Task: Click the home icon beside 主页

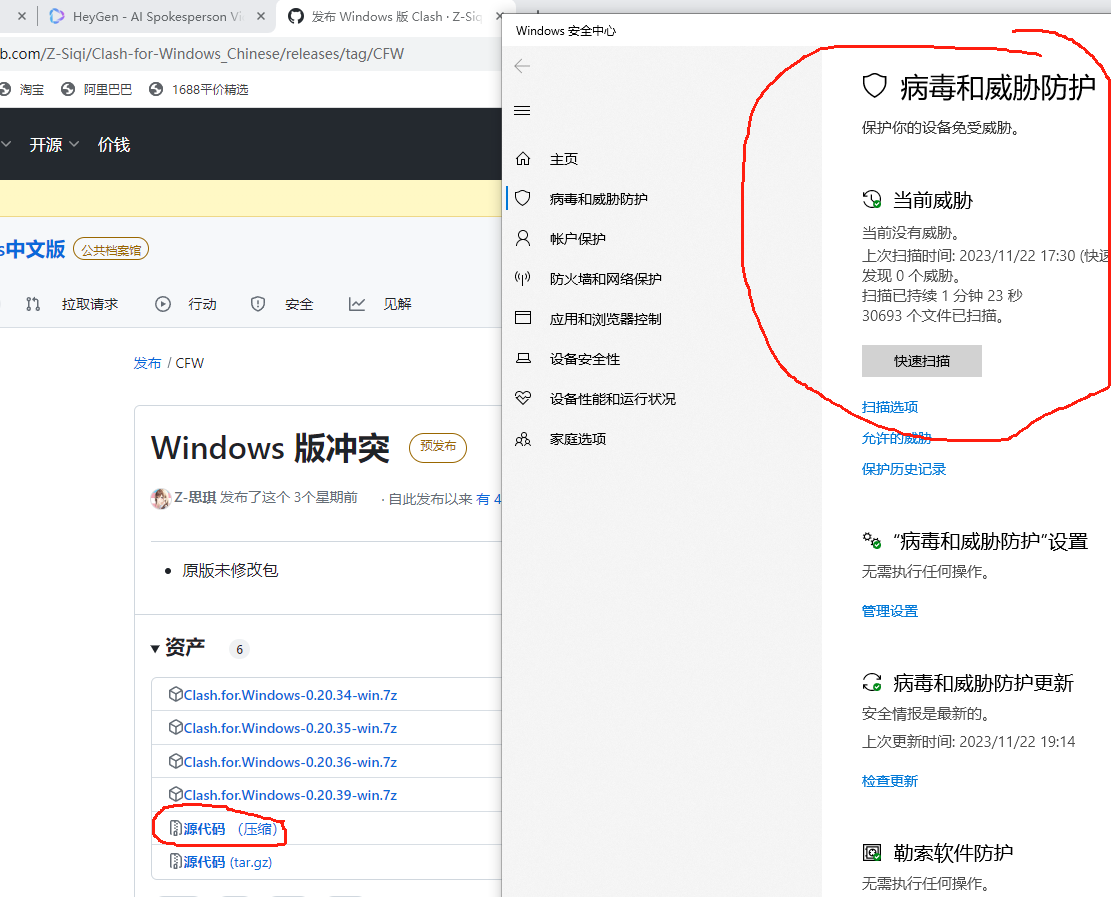Action: (x=523, y=159)
